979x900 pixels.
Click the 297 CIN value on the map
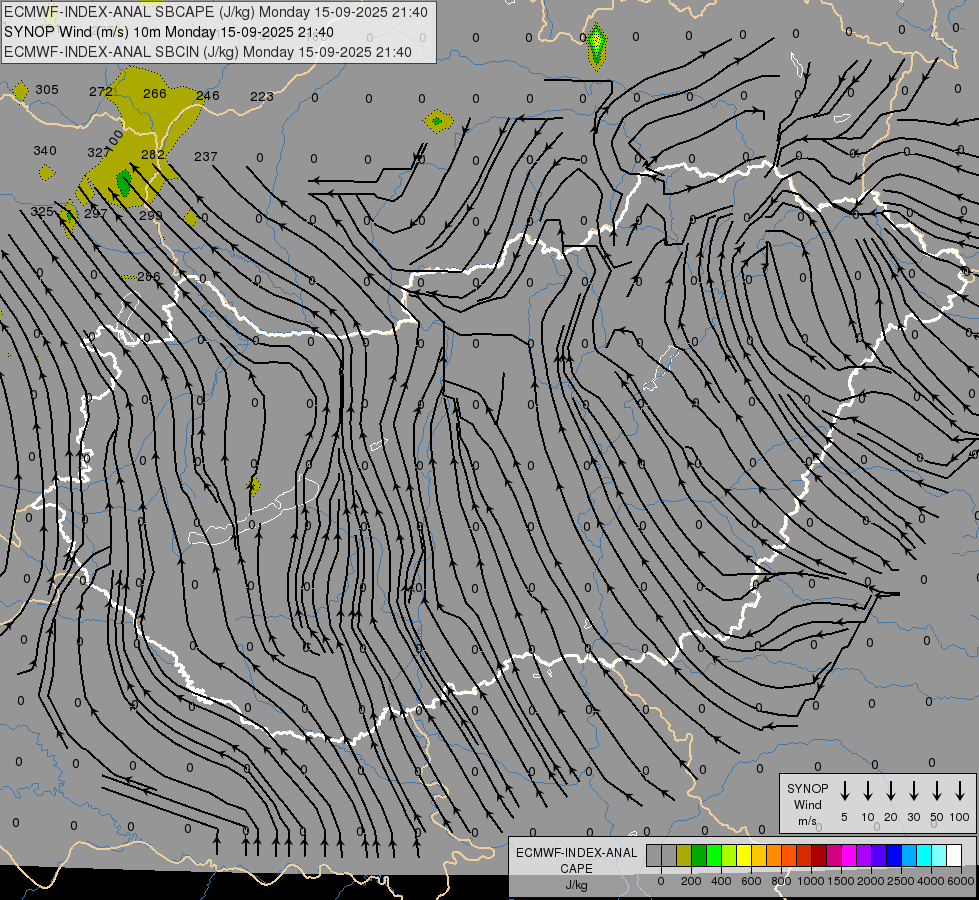coord(96,213)
